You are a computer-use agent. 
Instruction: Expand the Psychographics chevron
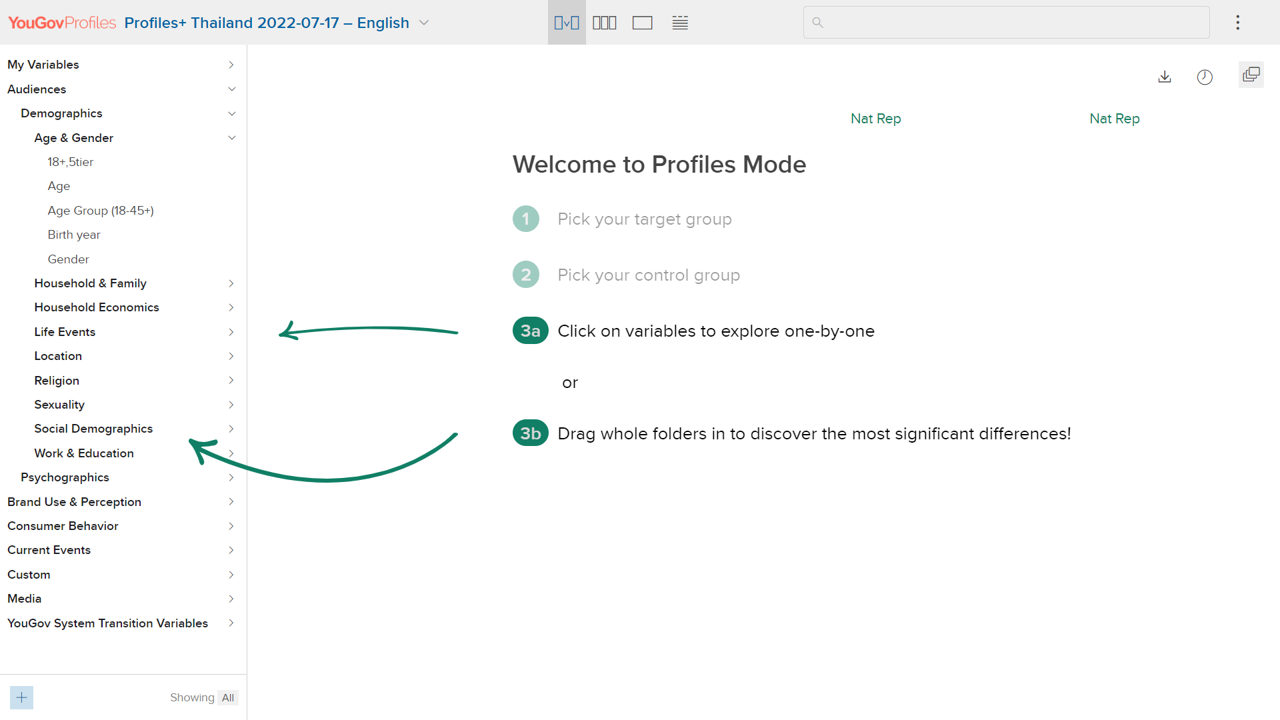coord(231,477)
